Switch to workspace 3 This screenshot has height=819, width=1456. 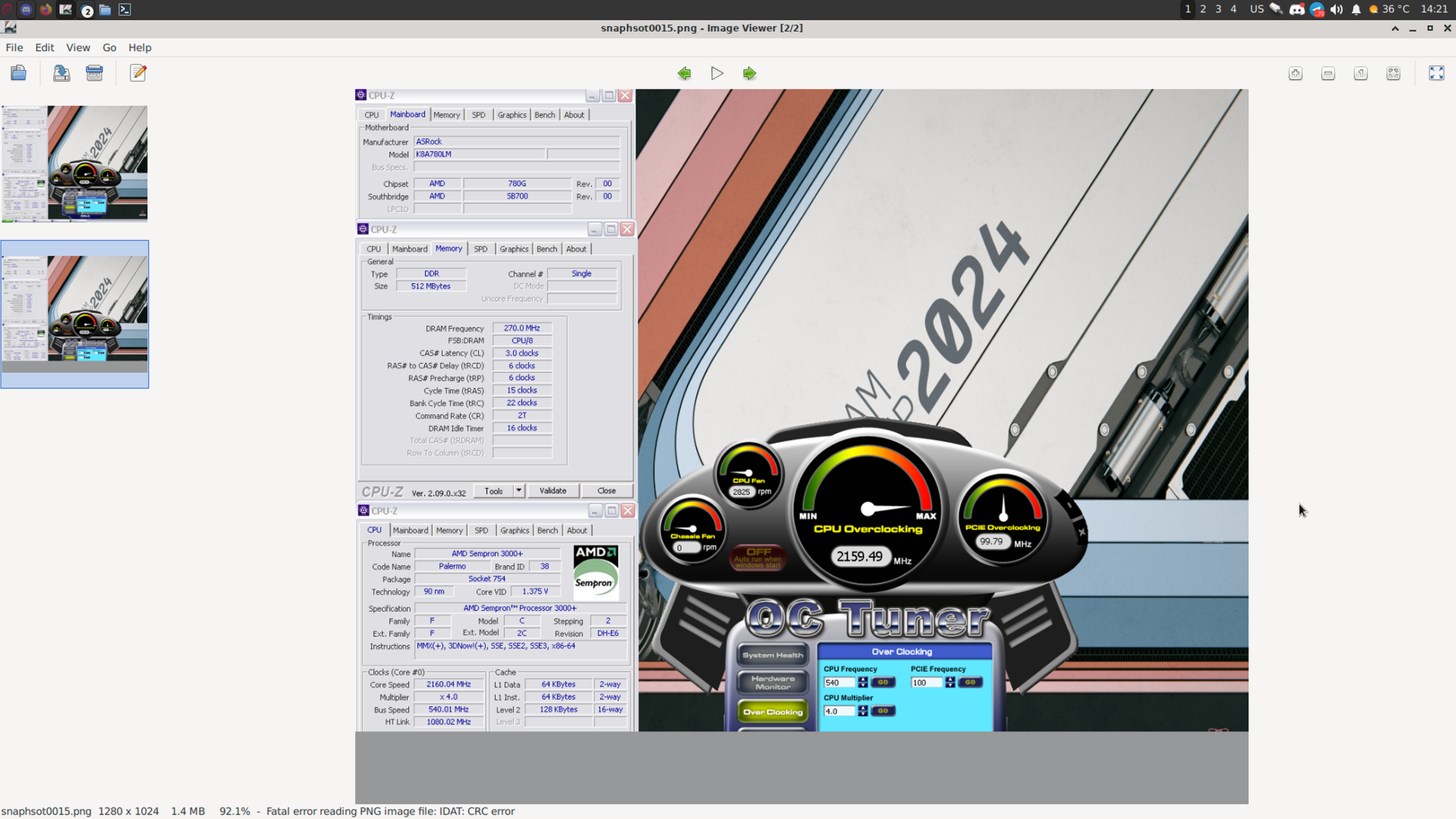(1218, 9)
